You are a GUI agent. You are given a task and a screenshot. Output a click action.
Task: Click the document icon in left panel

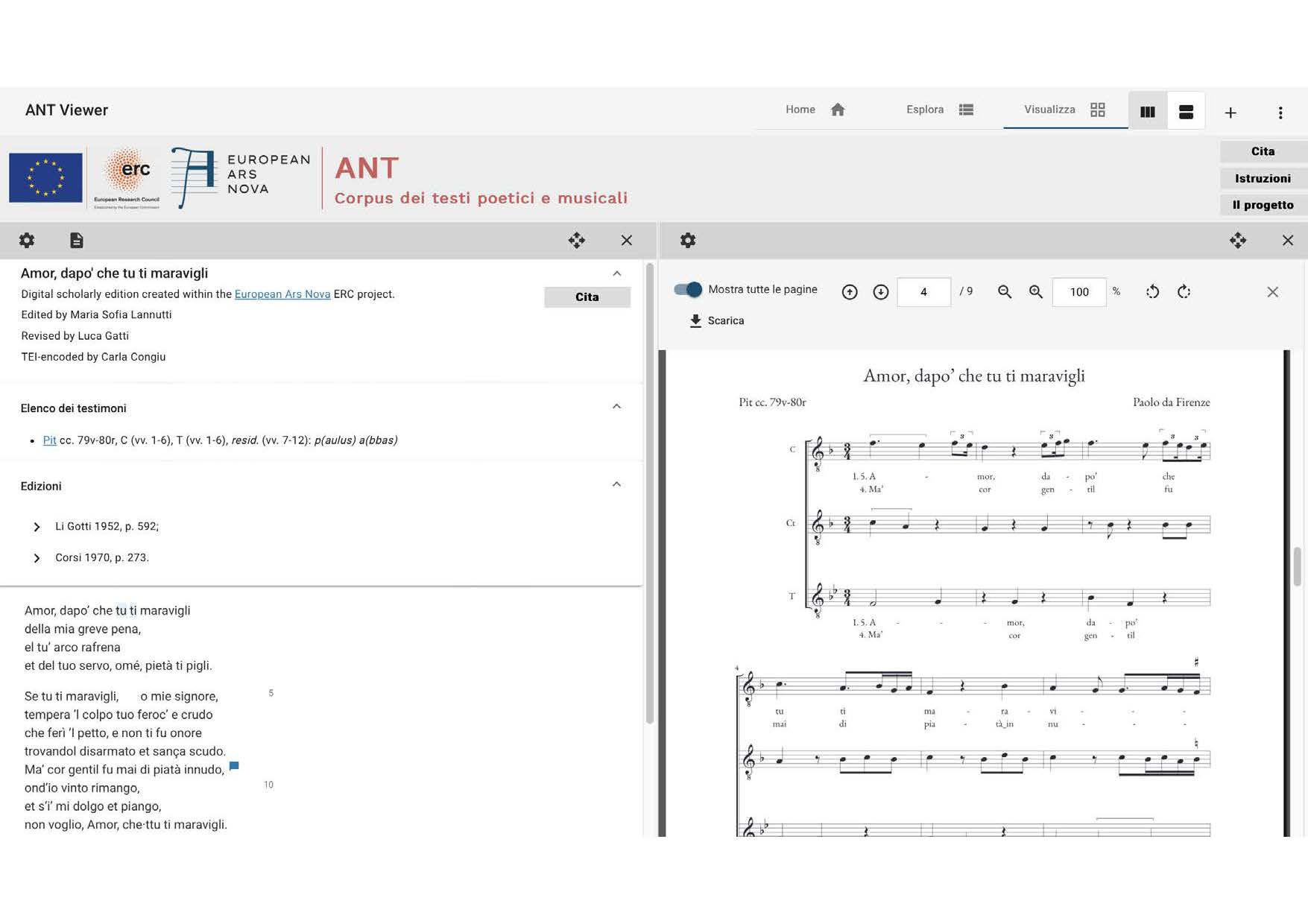77,240
